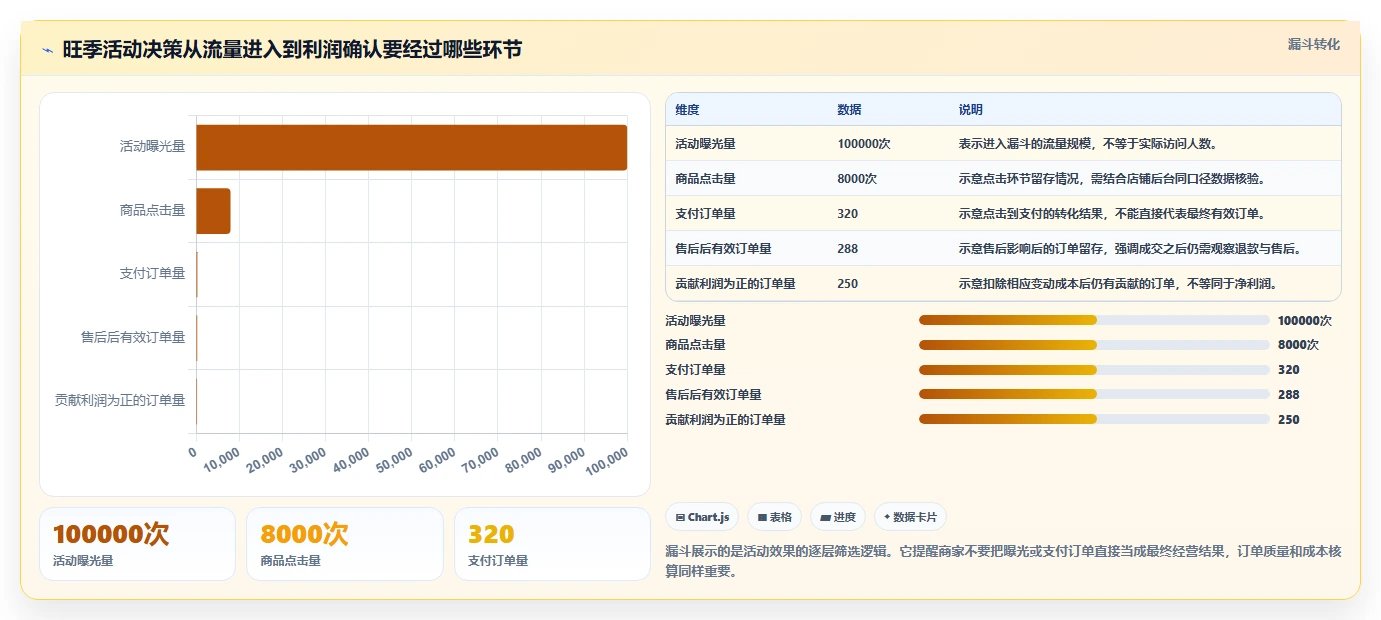Click the 活动曝光量 progress bar
1381x620 pixels.
point(1094,320)
